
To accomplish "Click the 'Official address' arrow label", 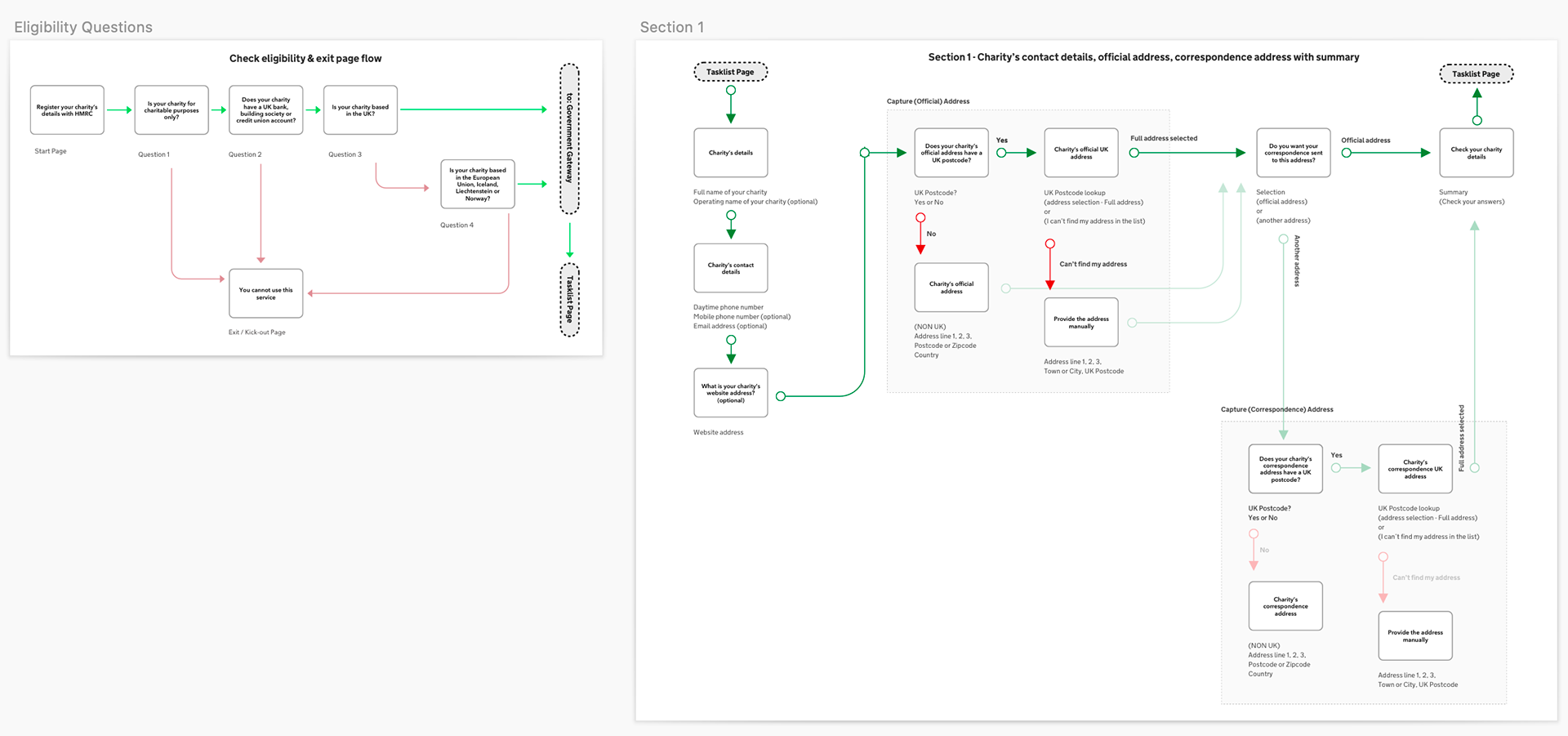I will 1365,141.
